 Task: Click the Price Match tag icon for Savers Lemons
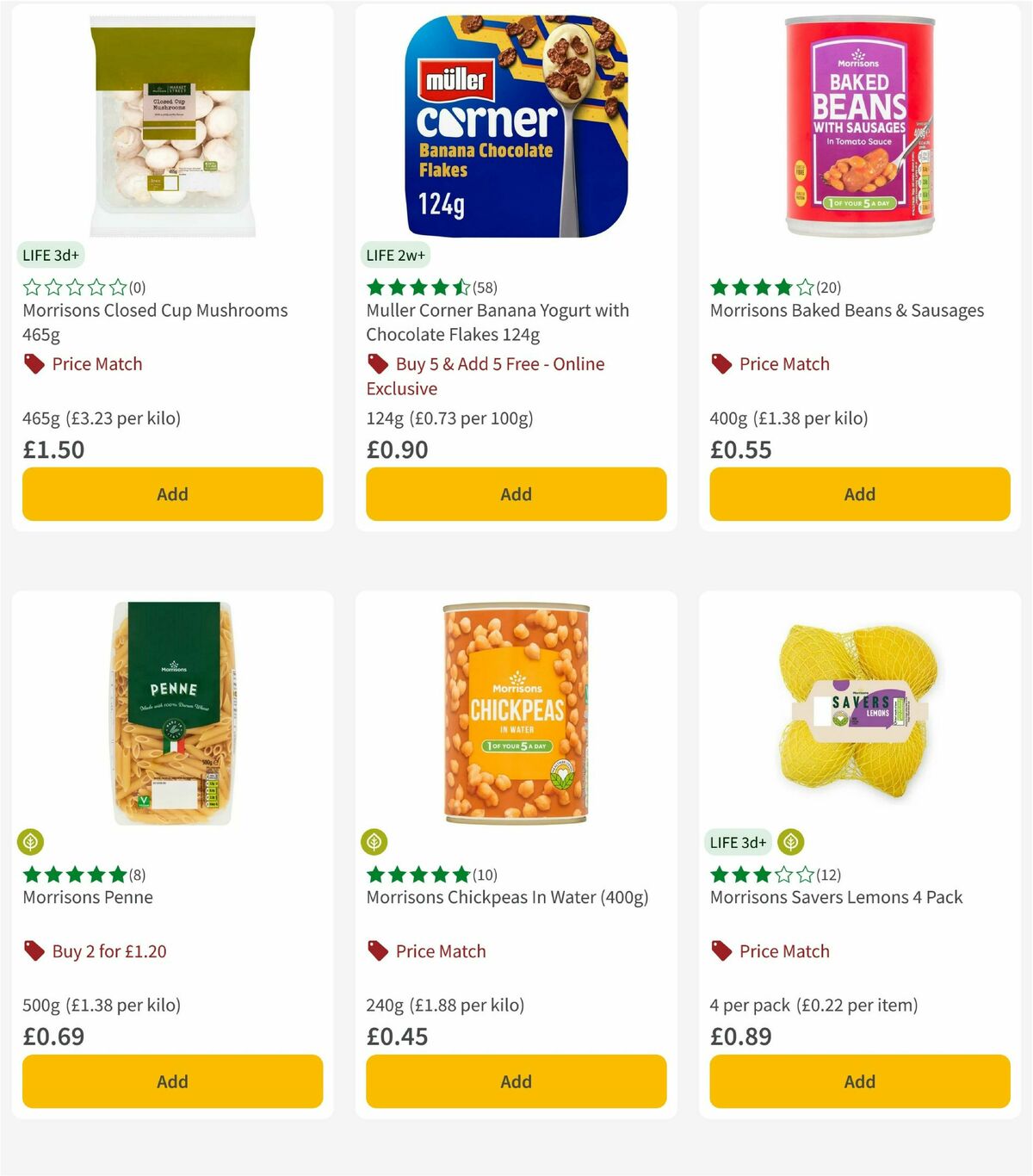721,950
